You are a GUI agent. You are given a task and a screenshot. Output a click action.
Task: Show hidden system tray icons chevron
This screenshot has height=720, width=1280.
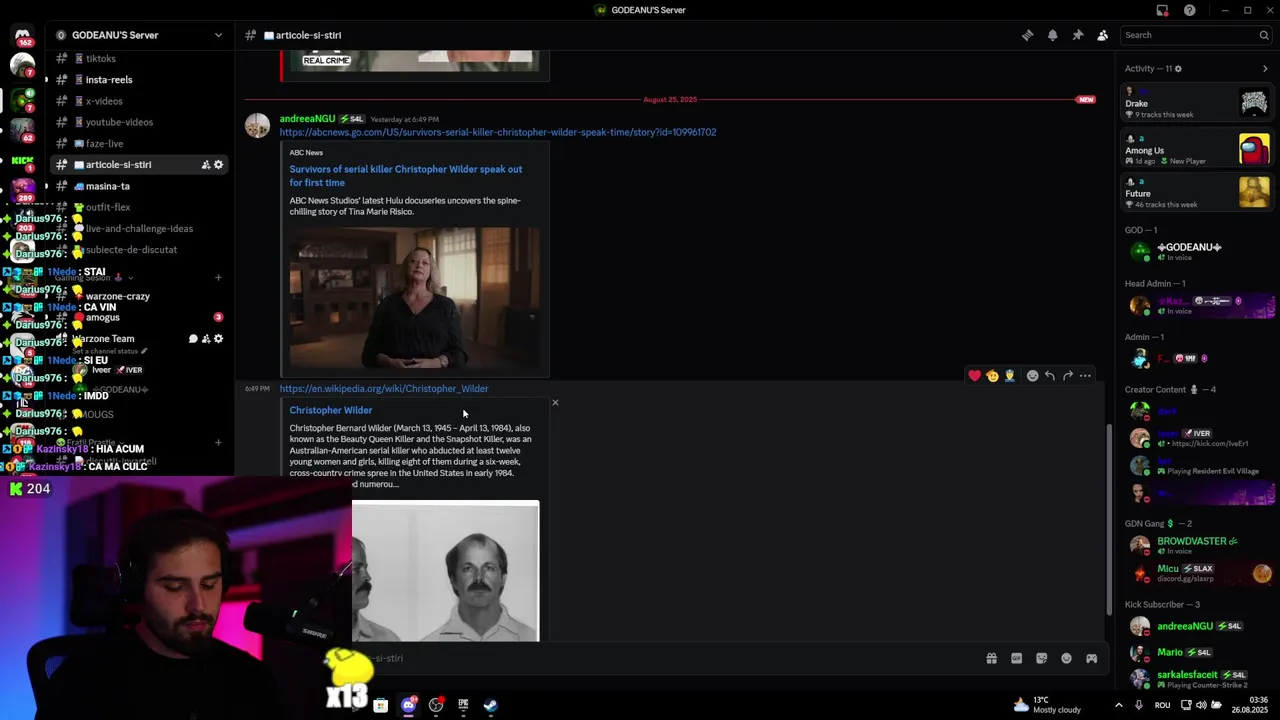[1118, 705]
